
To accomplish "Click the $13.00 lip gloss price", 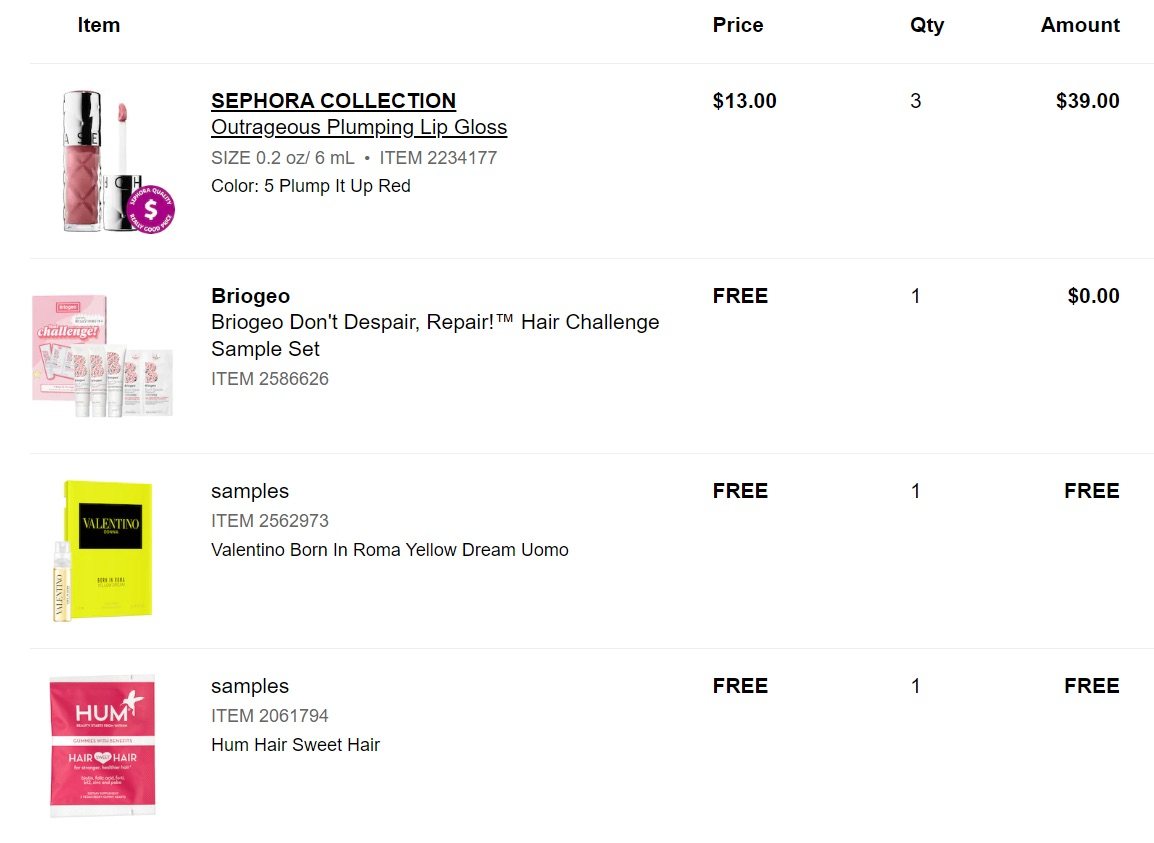I will (745, 101).
